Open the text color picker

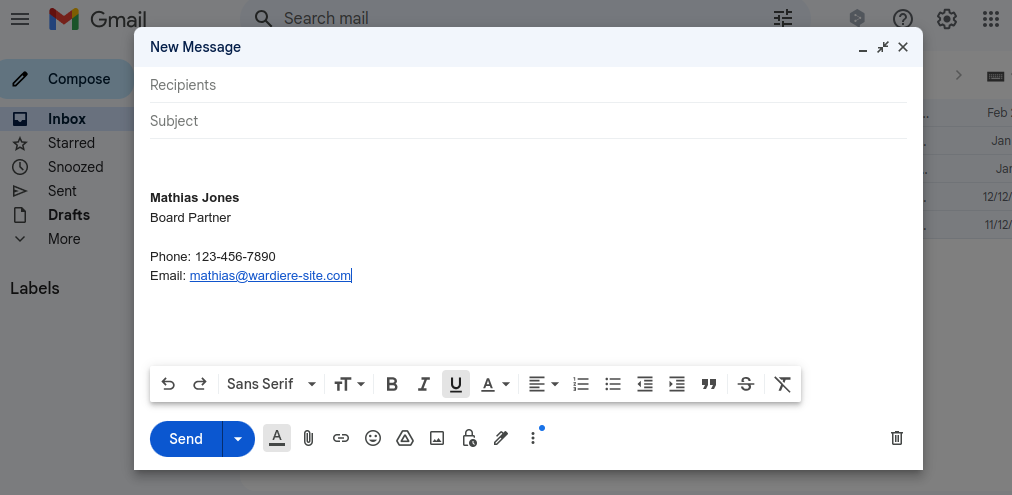495,384
